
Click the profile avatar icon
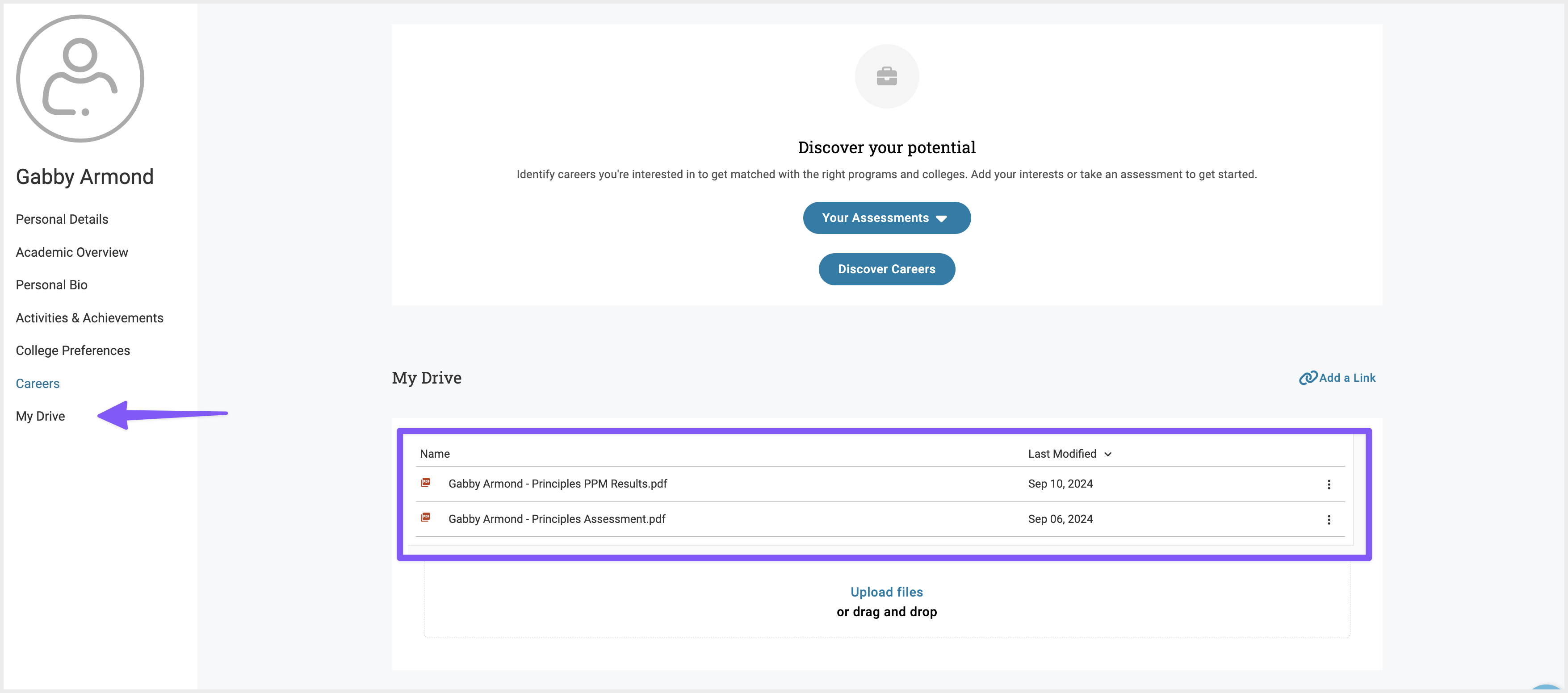80,79
